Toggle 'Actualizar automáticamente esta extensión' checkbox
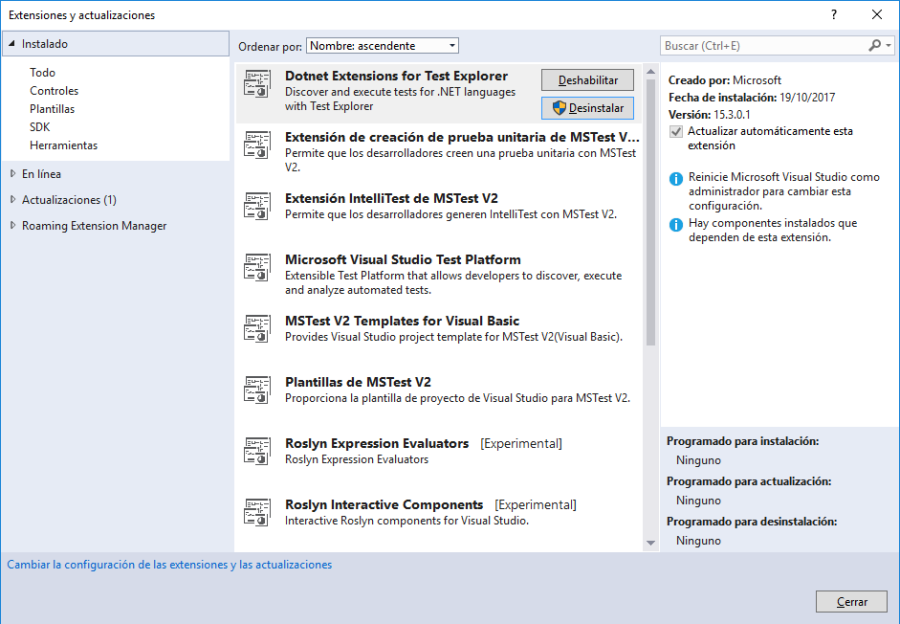 (x=677, y=131)
